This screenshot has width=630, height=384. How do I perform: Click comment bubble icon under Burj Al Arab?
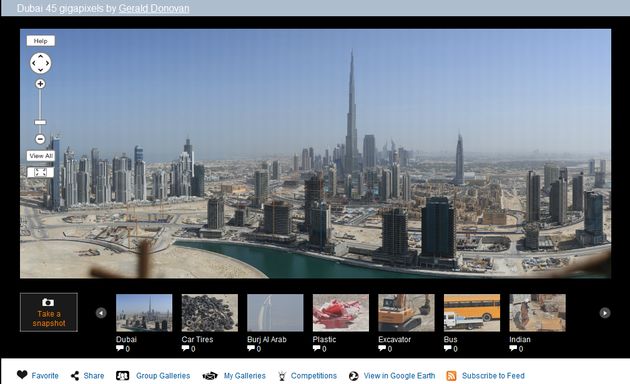point(251,348)
